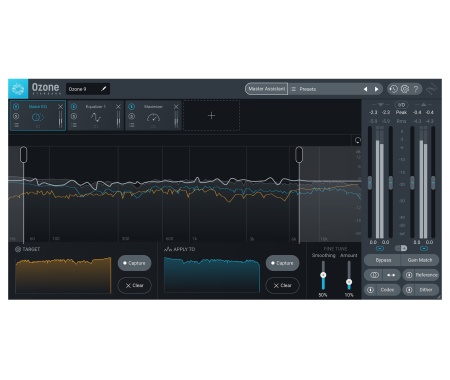
Task: Toggle Reference power icon
Action: (409, 275)
